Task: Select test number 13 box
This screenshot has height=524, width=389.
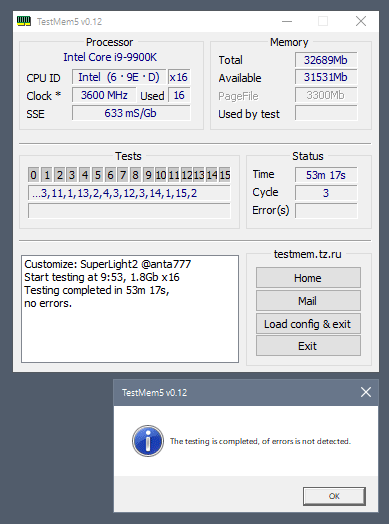Action: tap(199, 175)
